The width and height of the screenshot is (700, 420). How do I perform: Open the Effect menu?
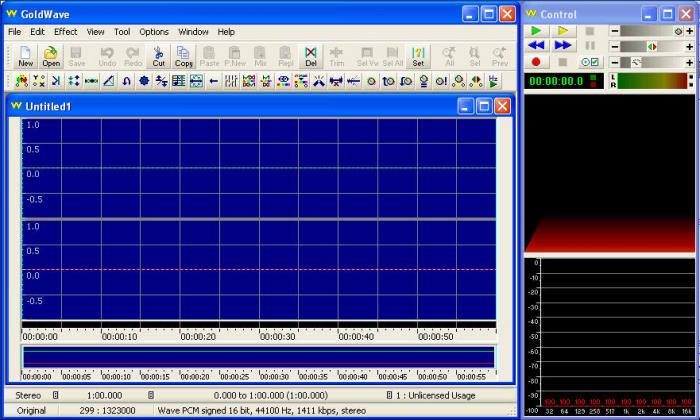point(66,32)
